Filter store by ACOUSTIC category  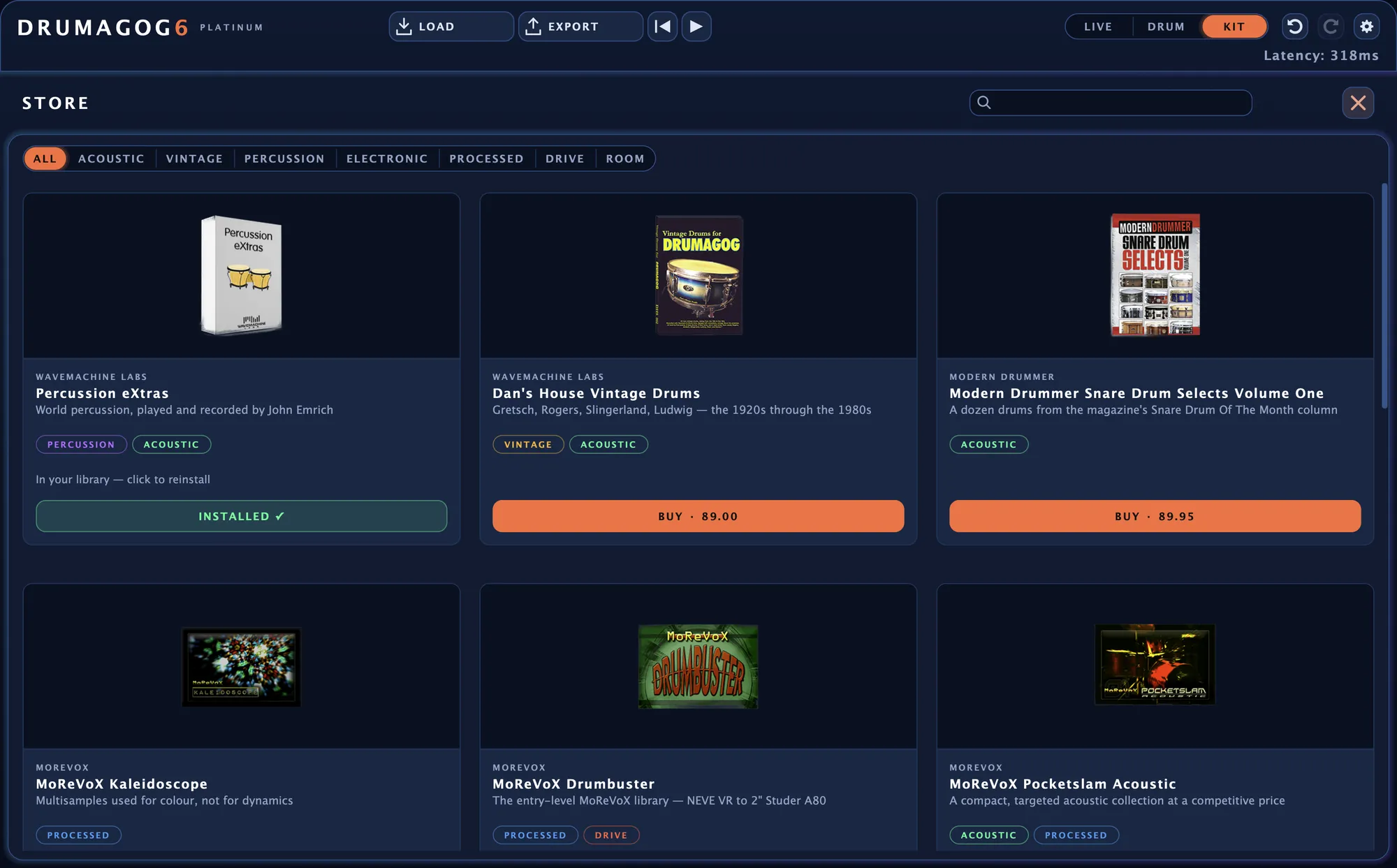click(x=111, y=159)
